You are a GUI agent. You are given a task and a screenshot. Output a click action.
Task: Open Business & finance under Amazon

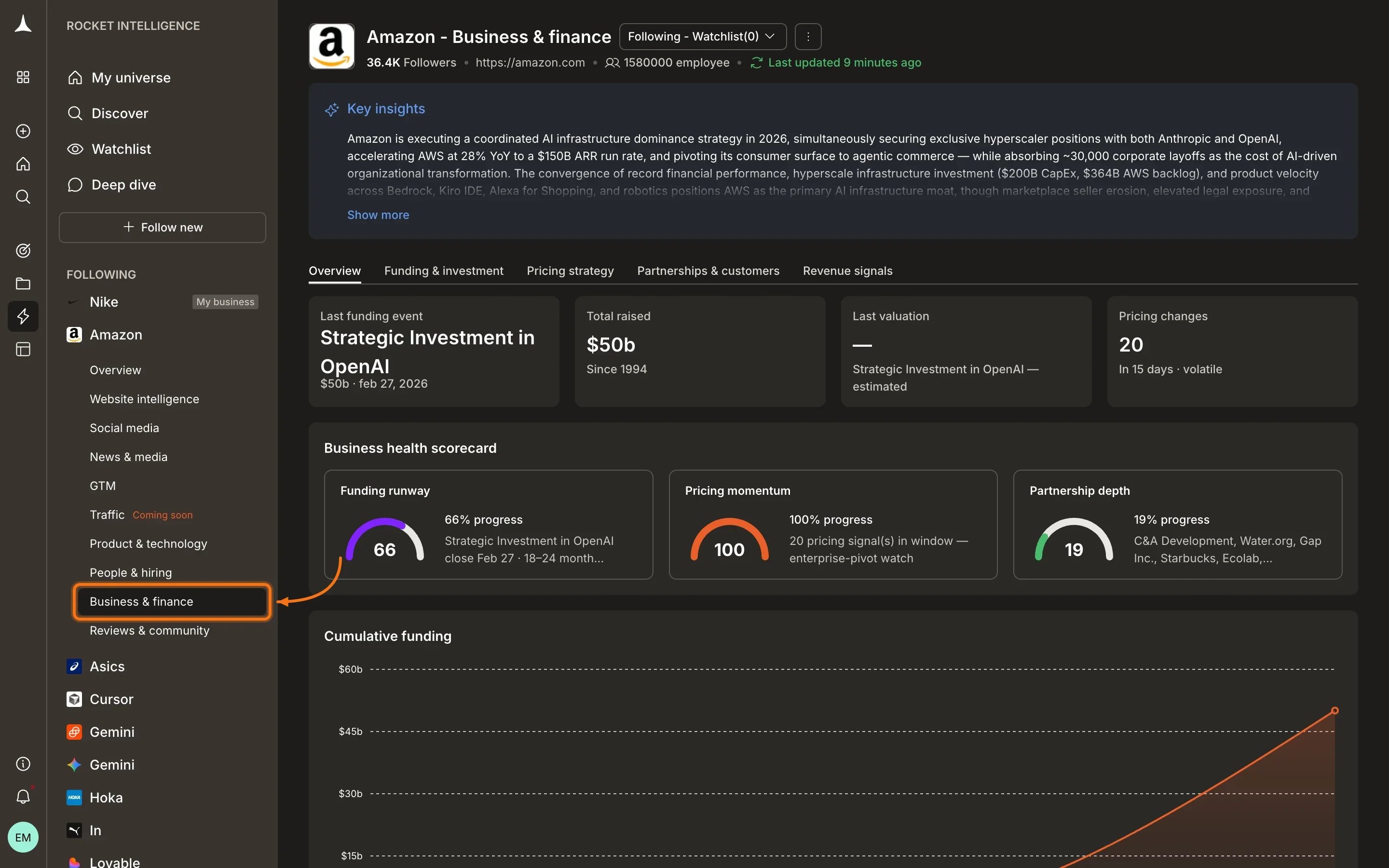(x=172, y=601)
